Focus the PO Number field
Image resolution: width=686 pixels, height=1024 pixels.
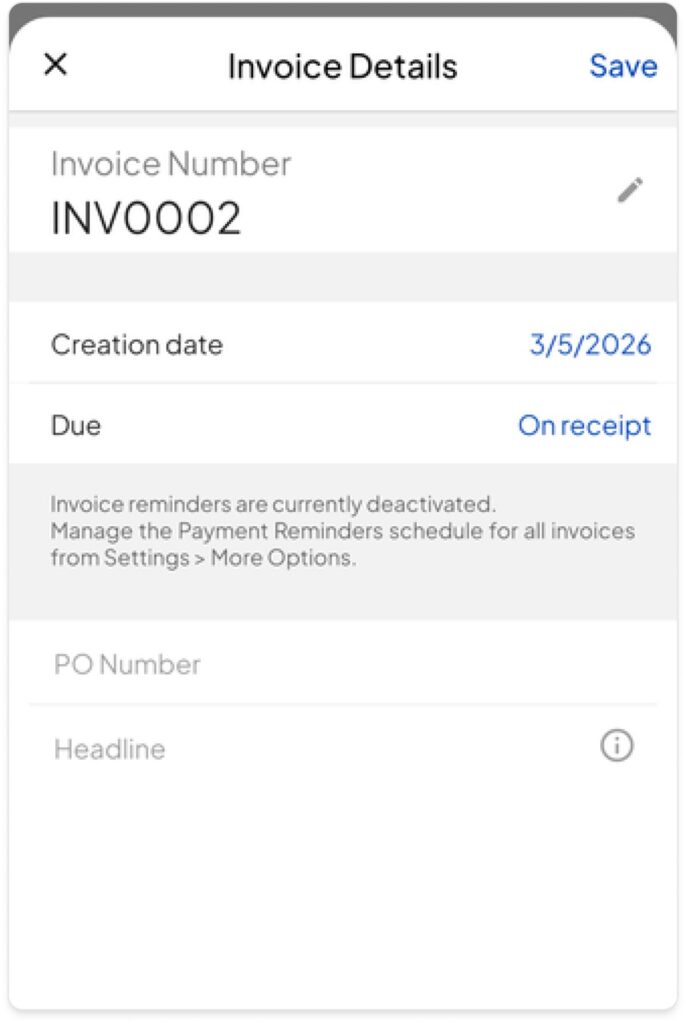tap(300, 665)
